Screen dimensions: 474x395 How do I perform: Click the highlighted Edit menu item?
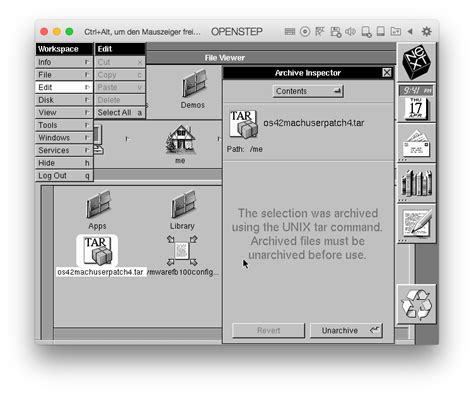(x=64, y=87)
